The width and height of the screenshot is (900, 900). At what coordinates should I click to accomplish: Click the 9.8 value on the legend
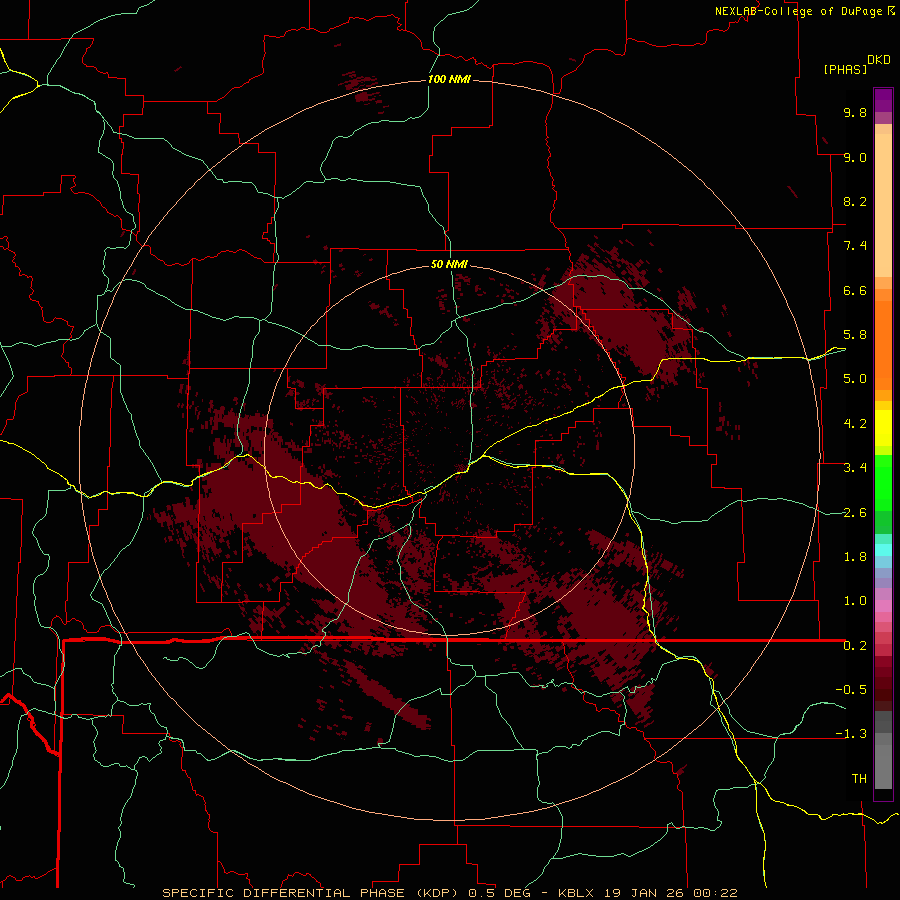855,112
